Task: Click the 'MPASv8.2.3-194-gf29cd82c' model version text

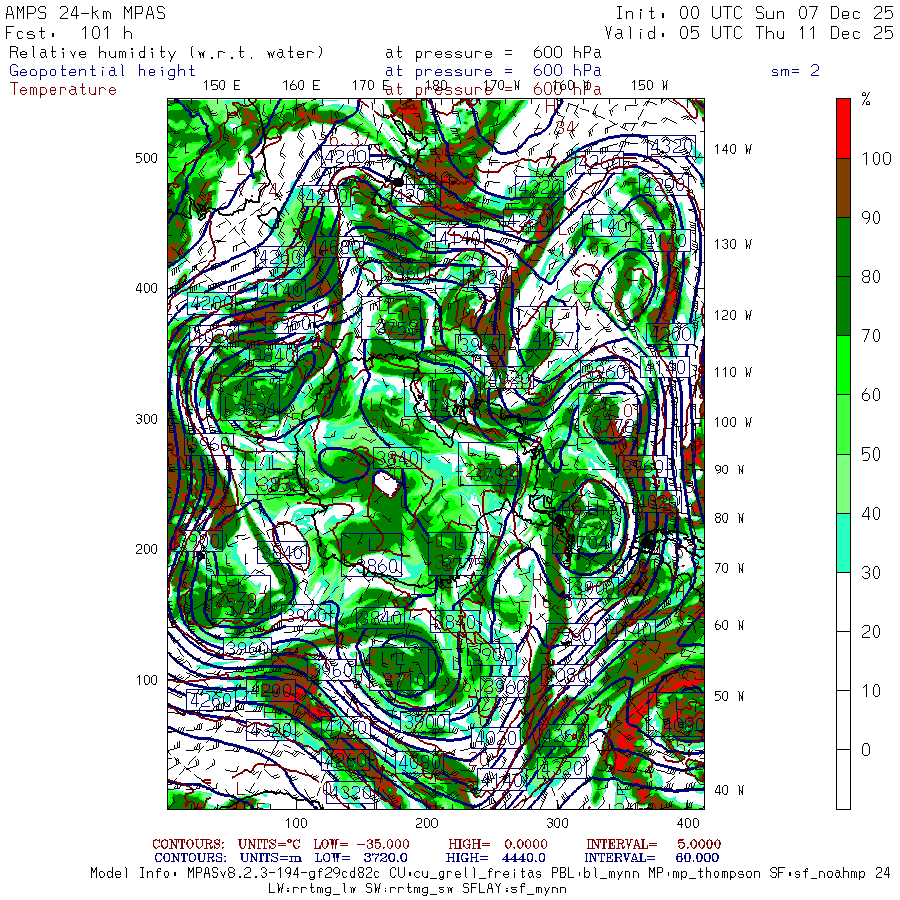Action: point(284,874)
